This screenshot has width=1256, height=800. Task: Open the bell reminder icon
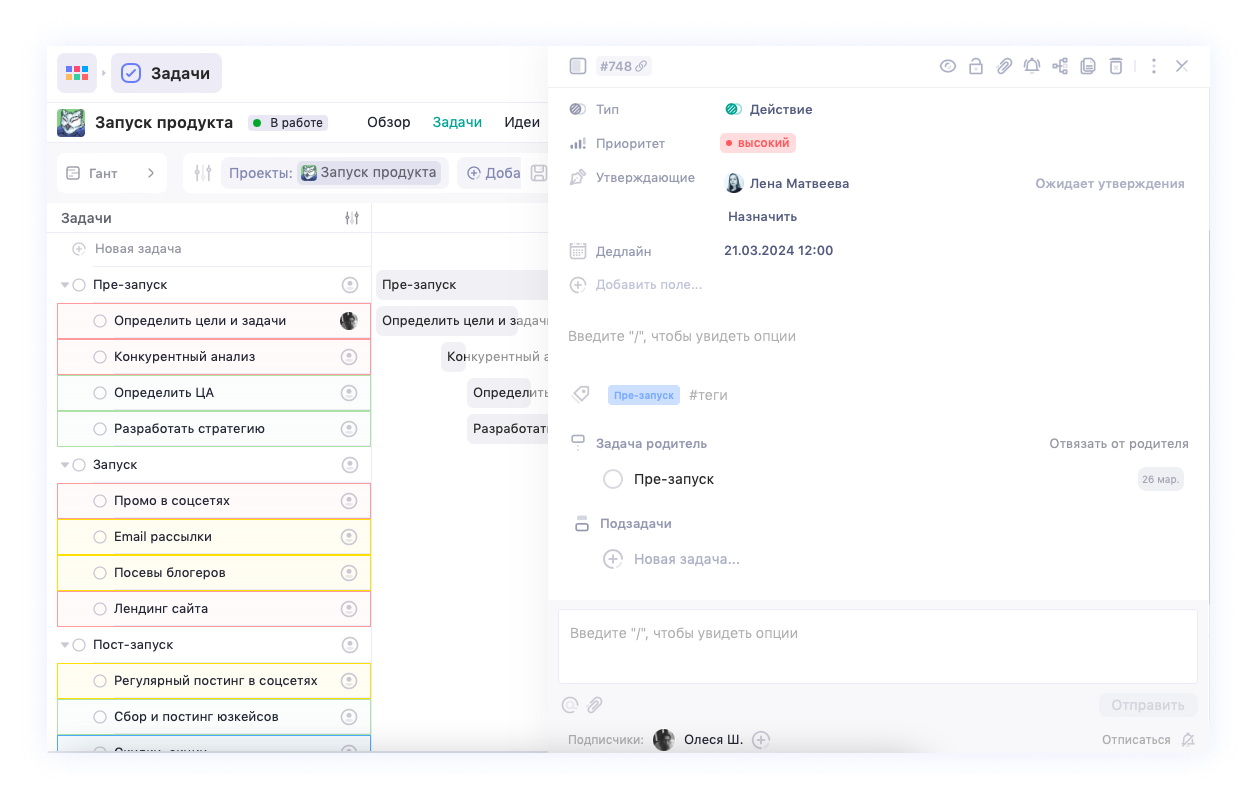click(x=1032, y=66)
